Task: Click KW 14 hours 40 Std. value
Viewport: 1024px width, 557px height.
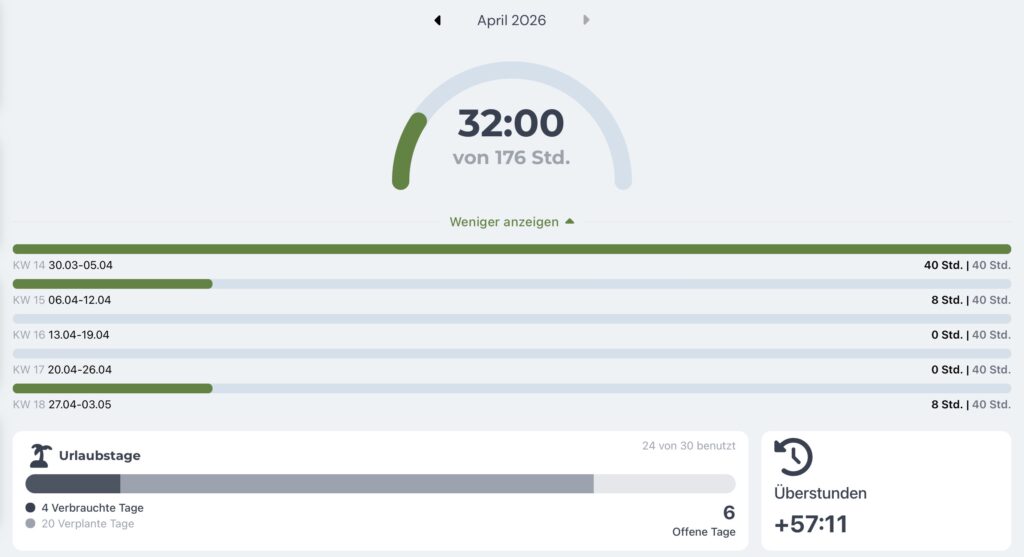Action: pyautogui.click(x=942, y=266)
